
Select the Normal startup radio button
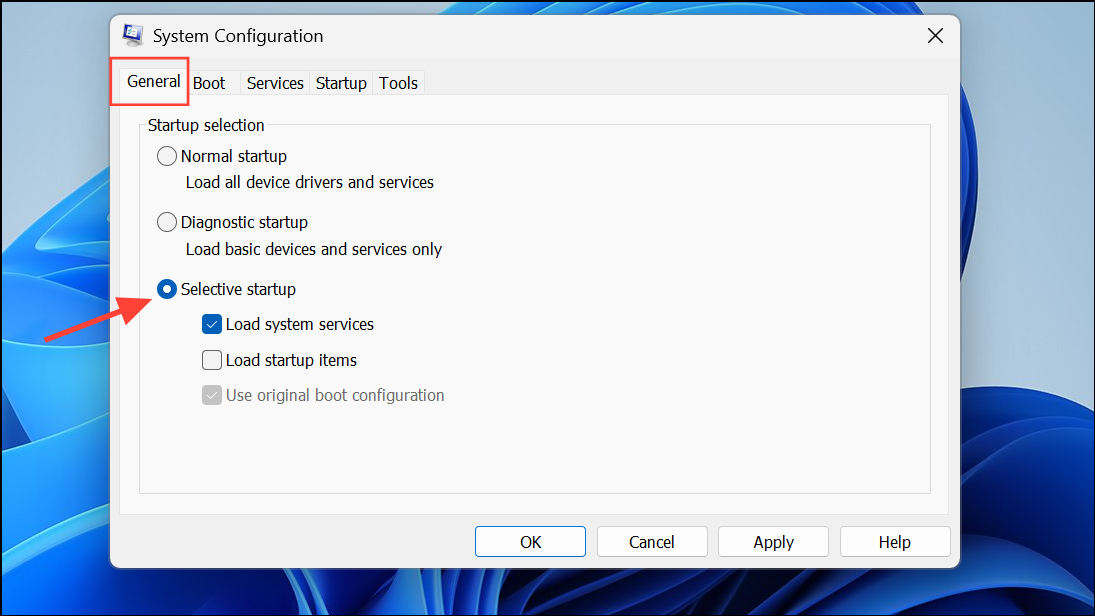pos(167,156)
